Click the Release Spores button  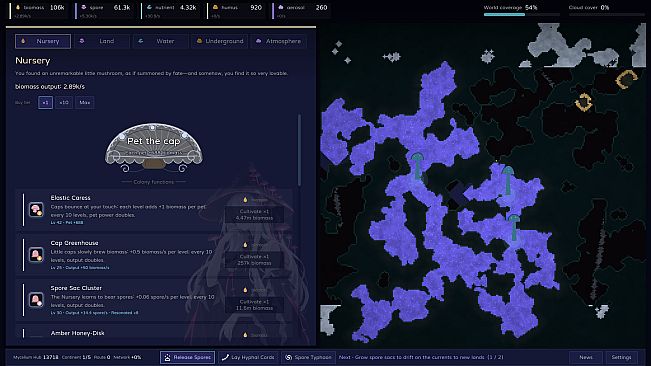pyautogui.click(x=187, y=357)
